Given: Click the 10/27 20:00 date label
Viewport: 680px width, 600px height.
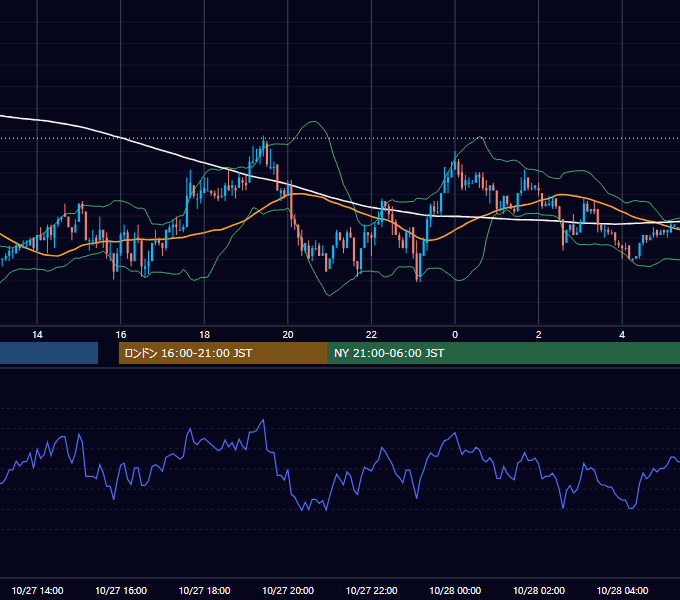Looking at the screenshot, I should tap(288, 590).
